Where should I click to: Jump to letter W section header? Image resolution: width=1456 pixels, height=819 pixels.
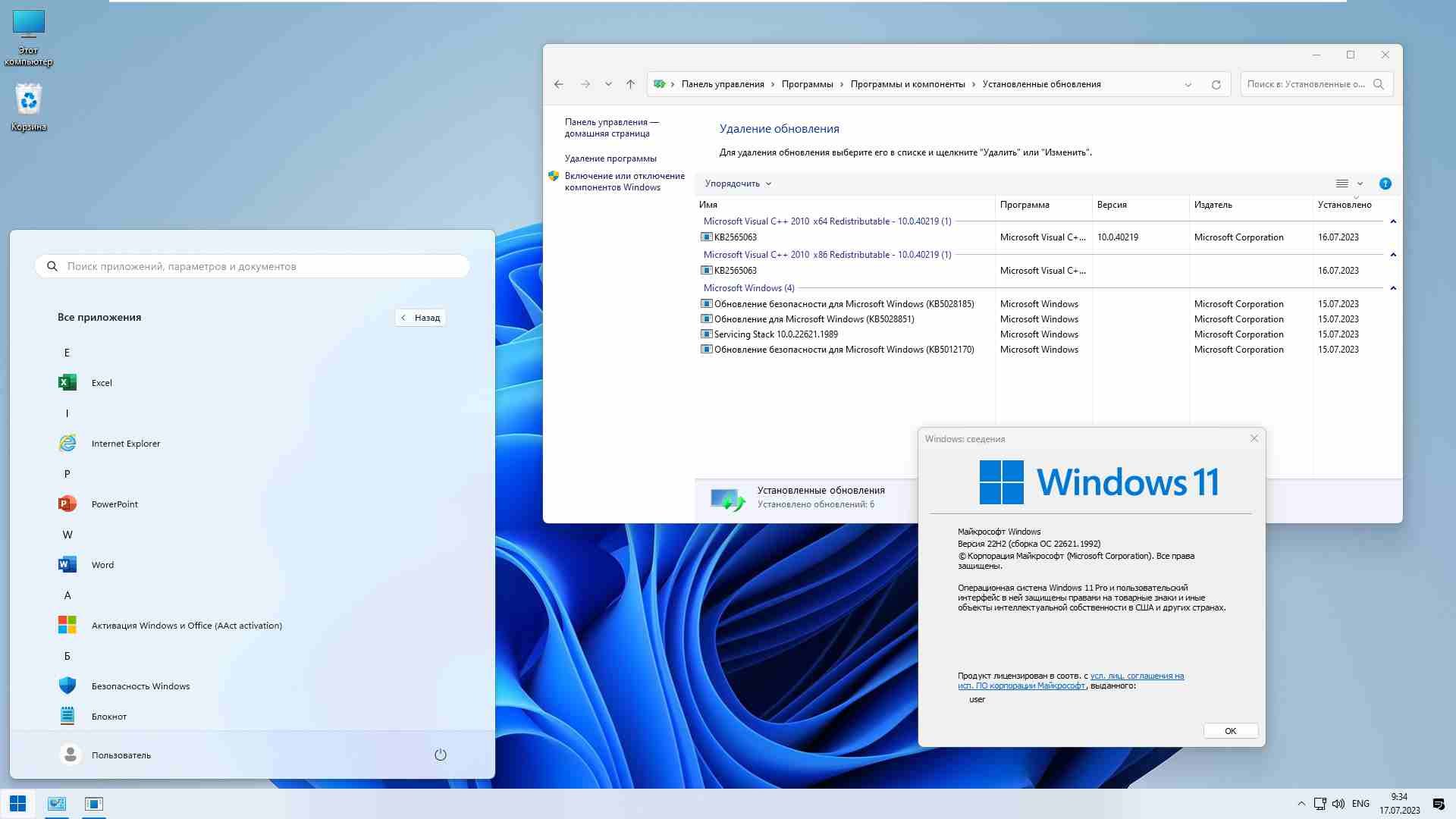coord(67,535)
